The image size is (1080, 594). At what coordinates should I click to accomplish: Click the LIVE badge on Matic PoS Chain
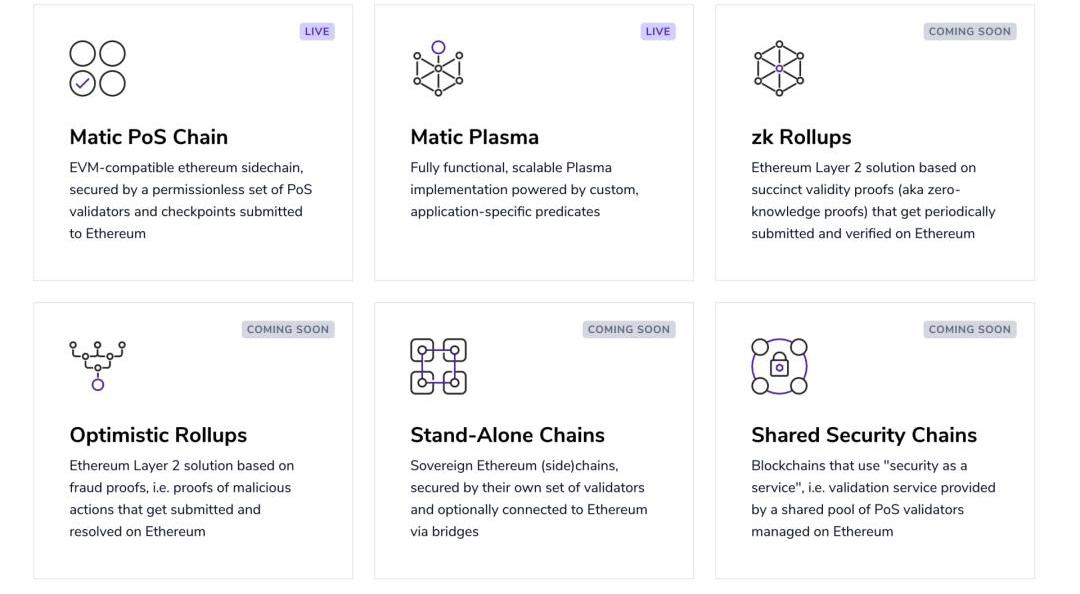317,31
